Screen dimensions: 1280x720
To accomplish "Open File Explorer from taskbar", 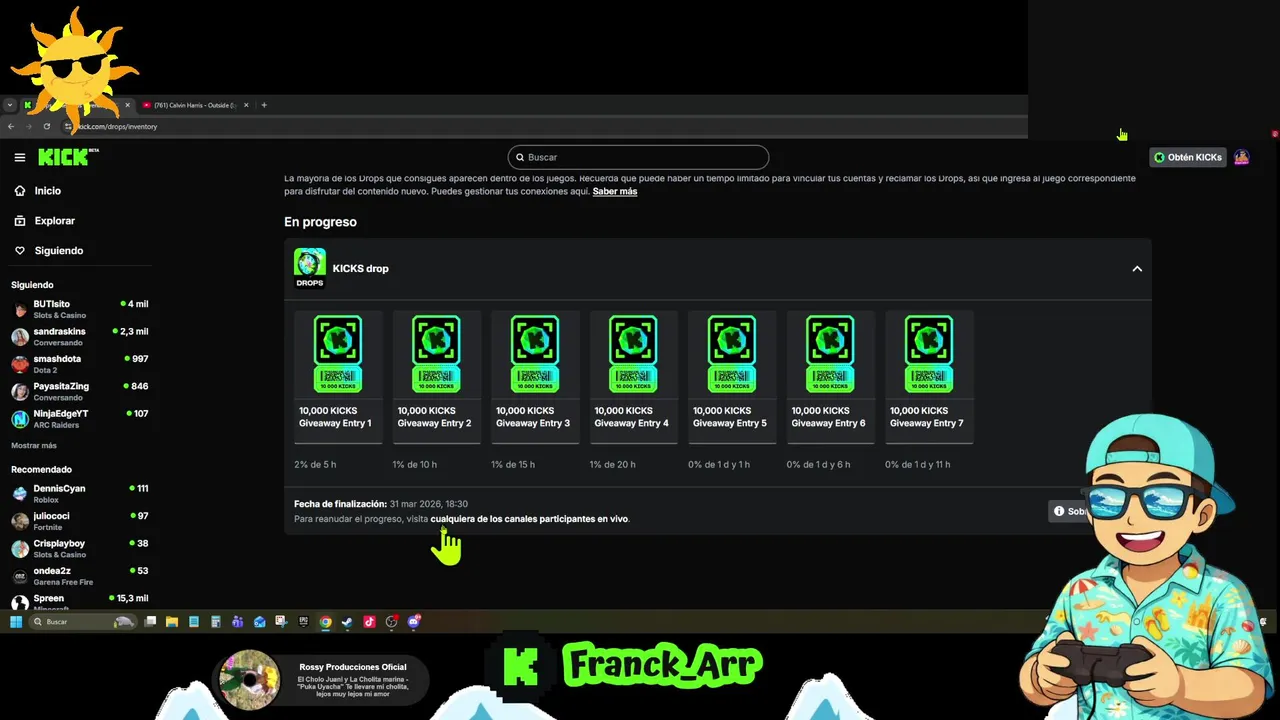I will coord(172,622).
